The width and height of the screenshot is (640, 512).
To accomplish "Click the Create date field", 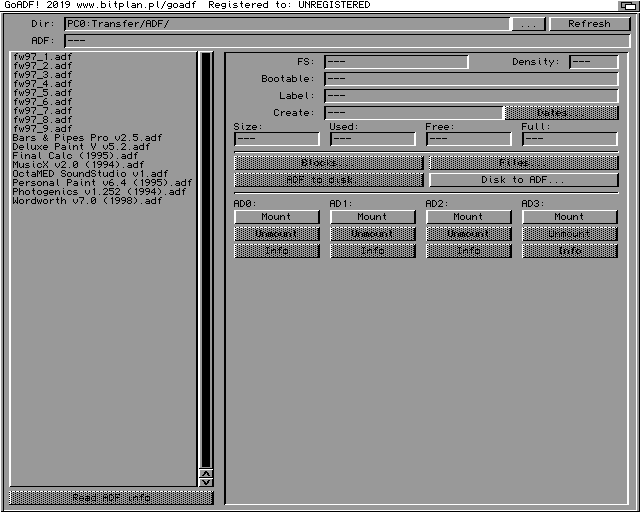I will pos(413,113).
